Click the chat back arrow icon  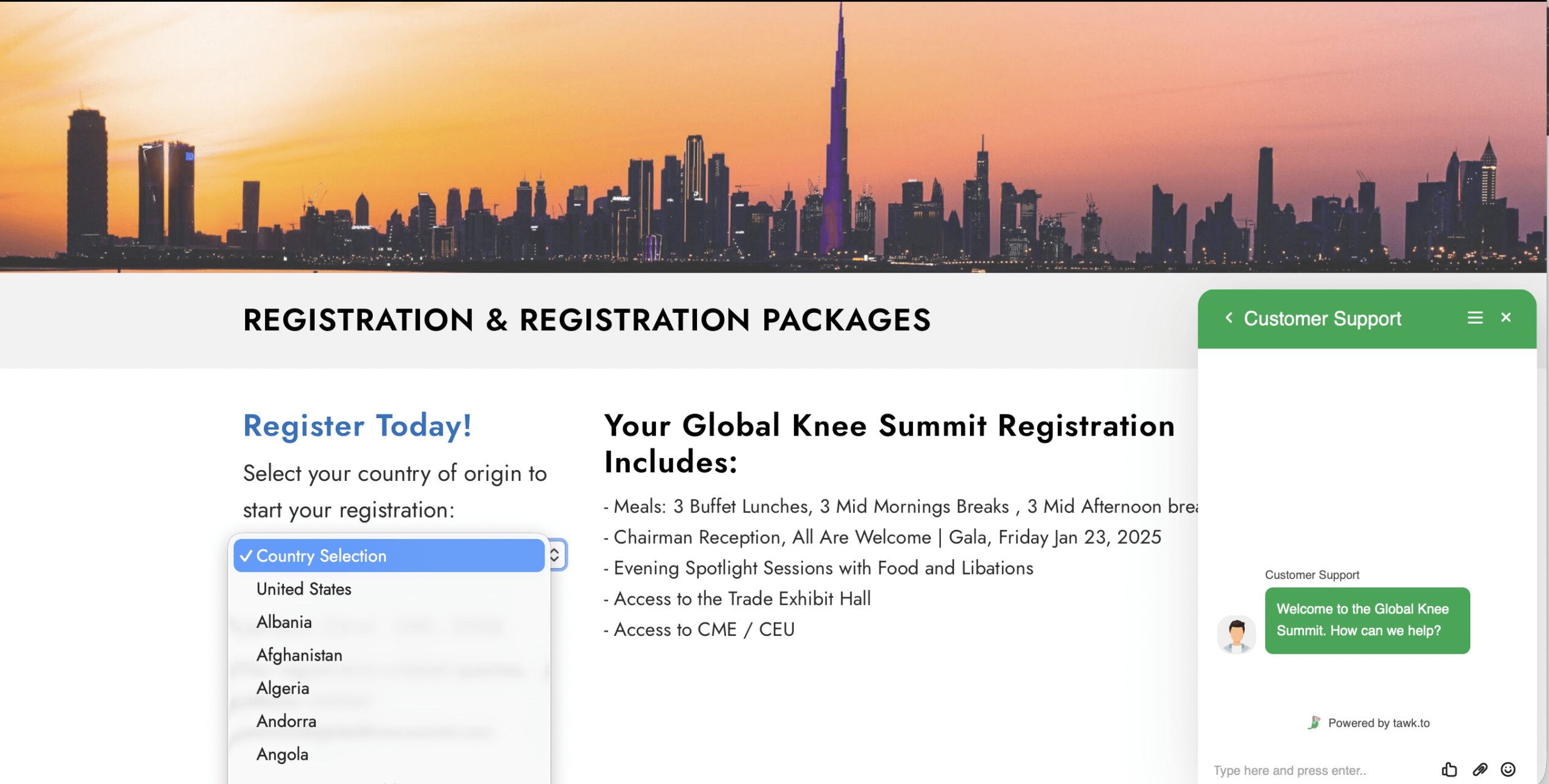click(1228, 318)
